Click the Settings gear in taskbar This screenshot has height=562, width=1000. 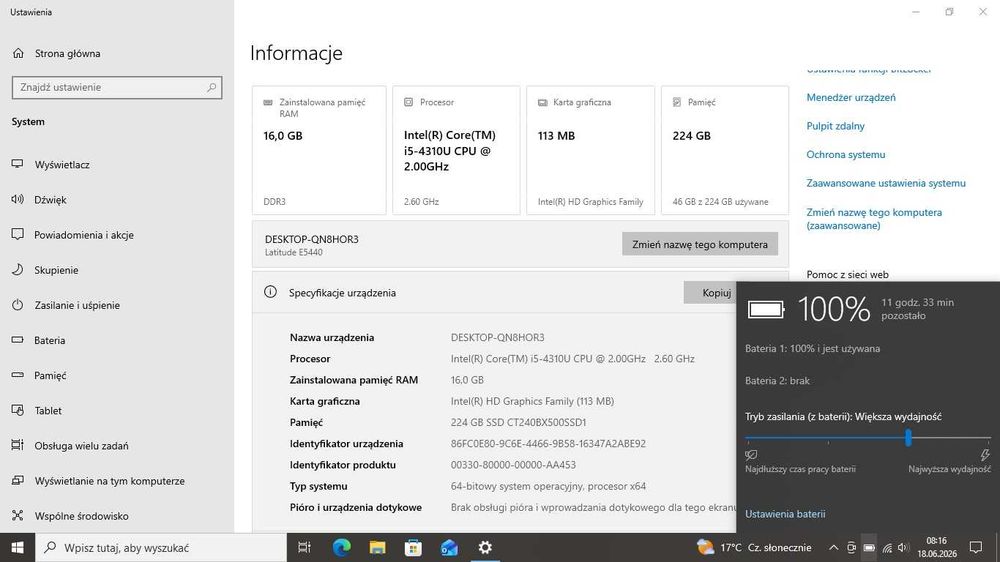pos(485,547)
